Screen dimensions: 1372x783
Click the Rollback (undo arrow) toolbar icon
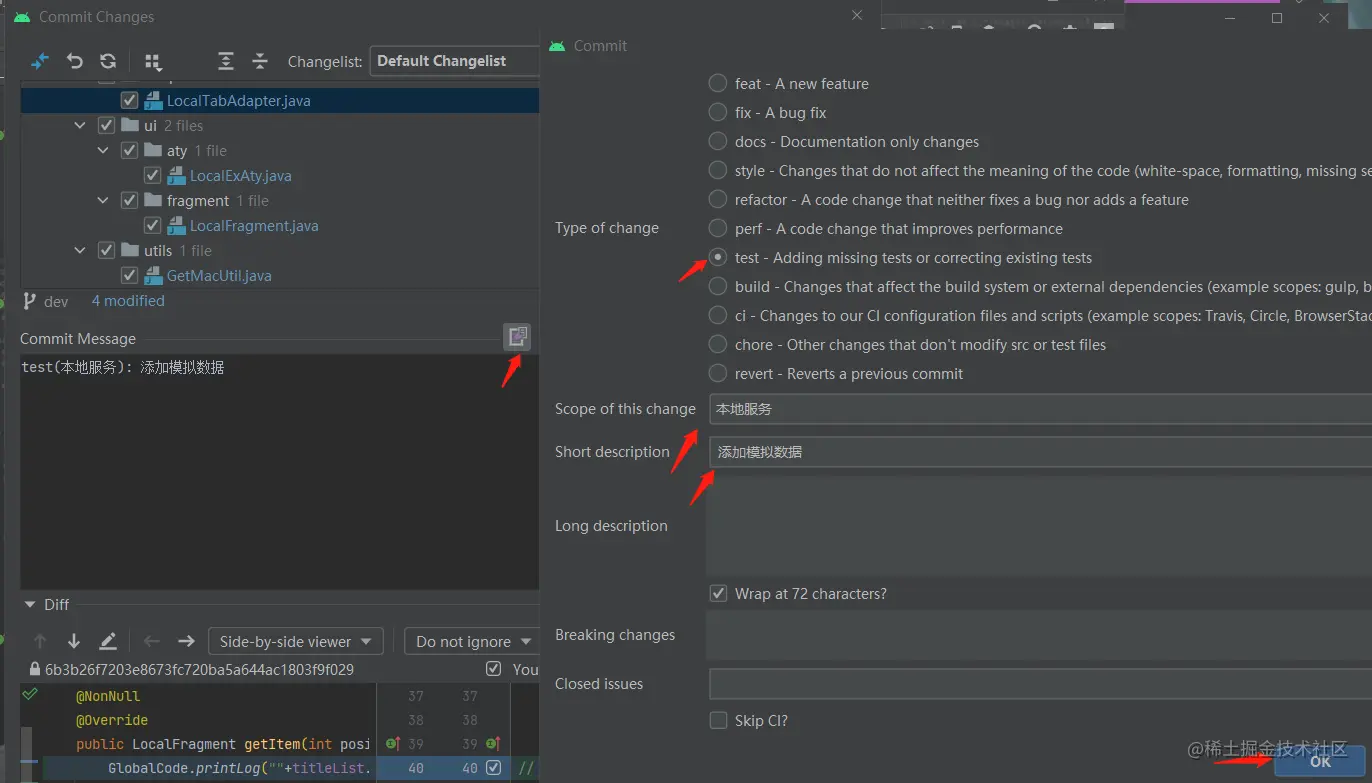point(75,61)
